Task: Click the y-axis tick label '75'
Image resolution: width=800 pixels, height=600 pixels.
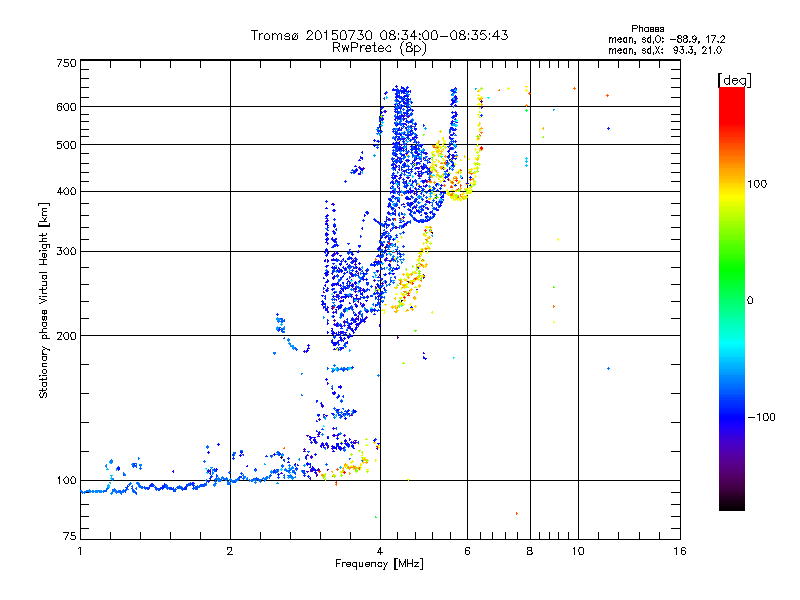Action: coord(70,536)
